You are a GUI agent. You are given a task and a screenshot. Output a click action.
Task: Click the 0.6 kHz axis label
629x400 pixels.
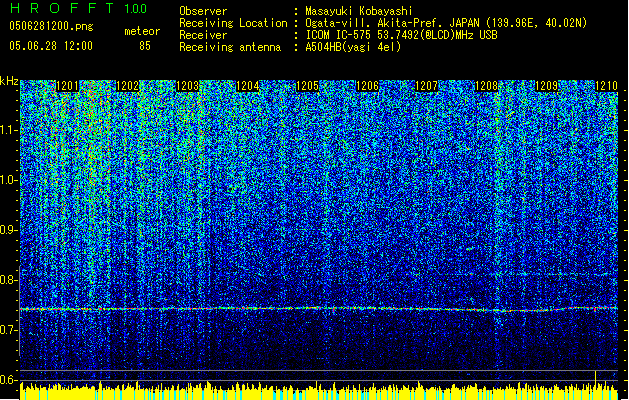click(x=8, y=380)
